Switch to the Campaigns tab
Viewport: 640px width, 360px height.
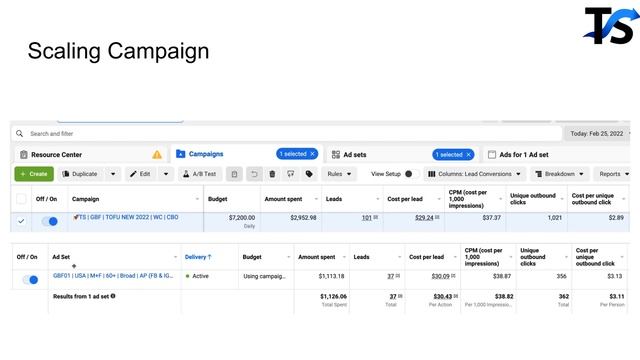tap(247, 154)
